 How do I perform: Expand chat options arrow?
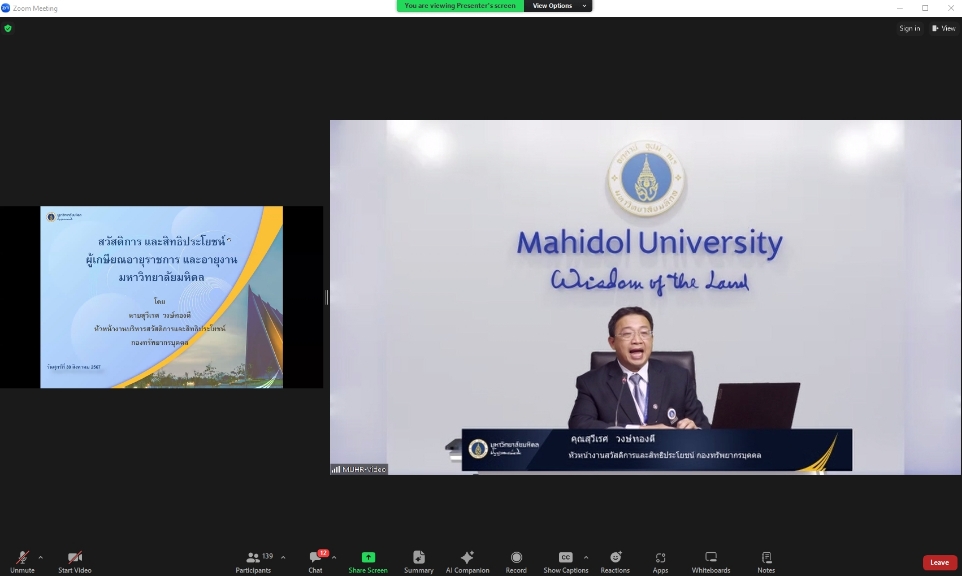coord(334,558)
